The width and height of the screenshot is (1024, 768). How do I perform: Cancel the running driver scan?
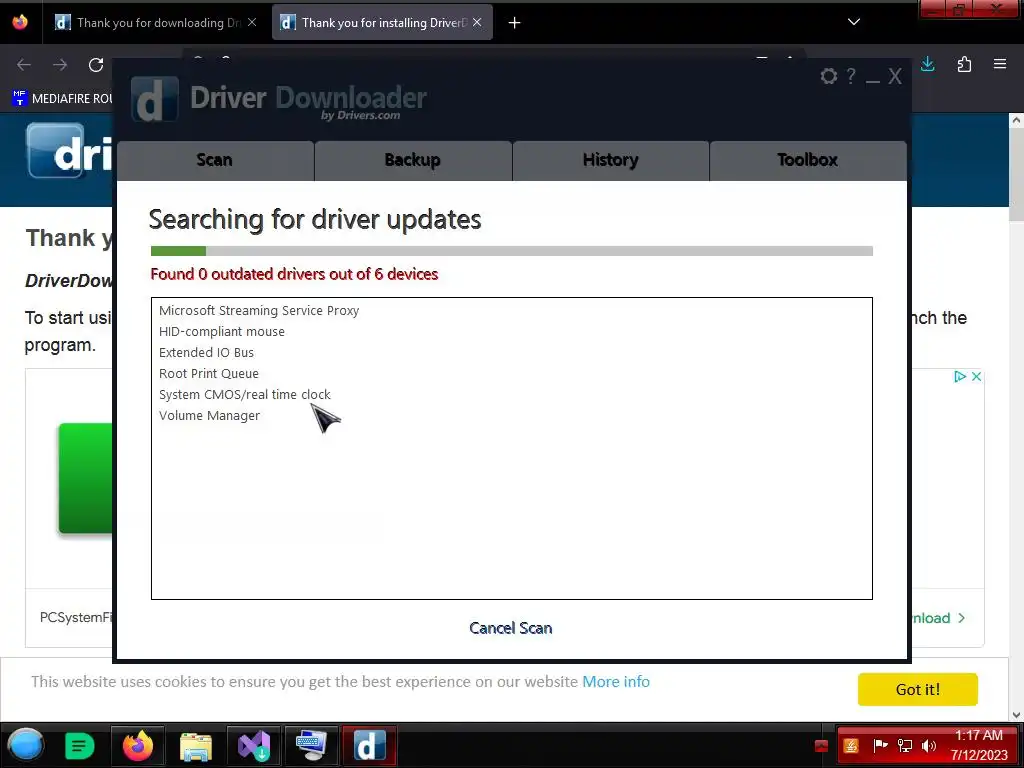(x=511, y=628)
